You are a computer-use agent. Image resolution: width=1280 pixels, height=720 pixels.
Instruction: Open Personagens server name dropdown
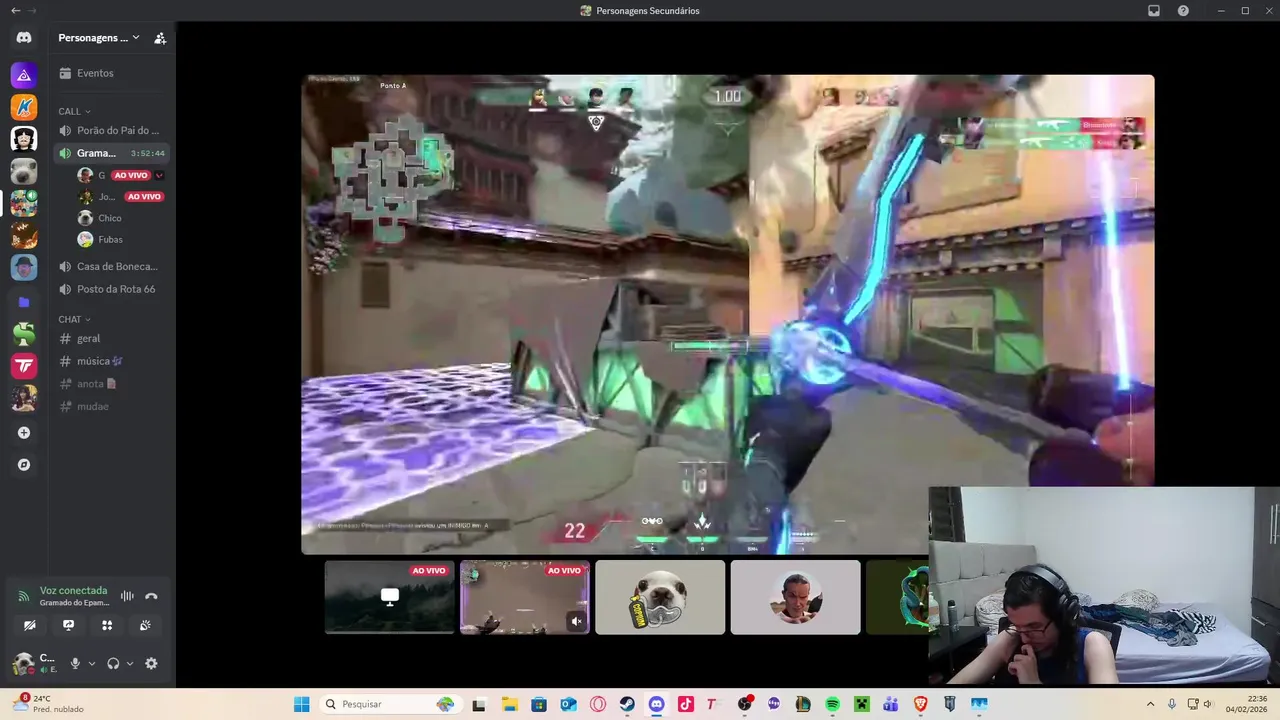click(x=98, y=38)
